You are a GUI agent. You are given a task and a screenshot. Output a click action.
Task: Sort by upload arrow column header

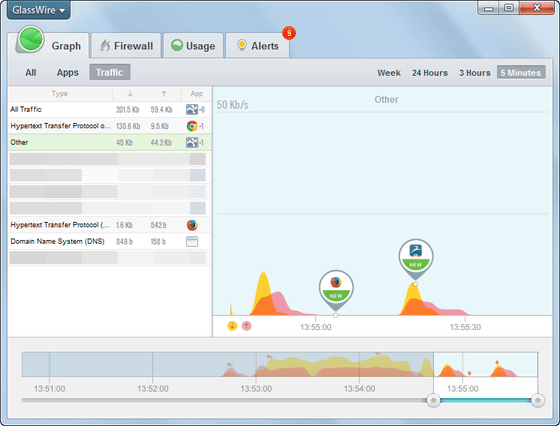pyautogui.click(x=164, y=94)
